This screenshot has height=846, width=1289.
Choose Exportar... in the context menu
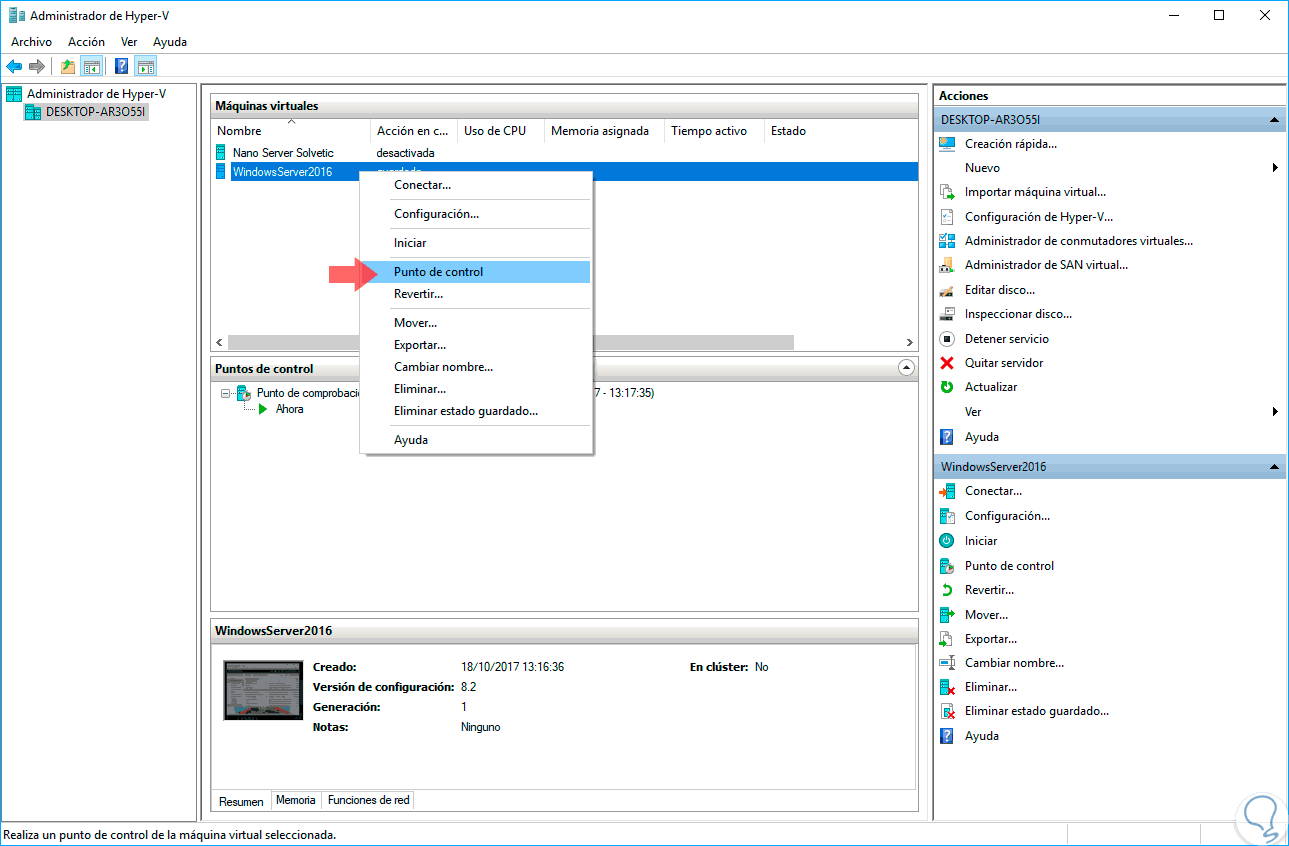475,345
